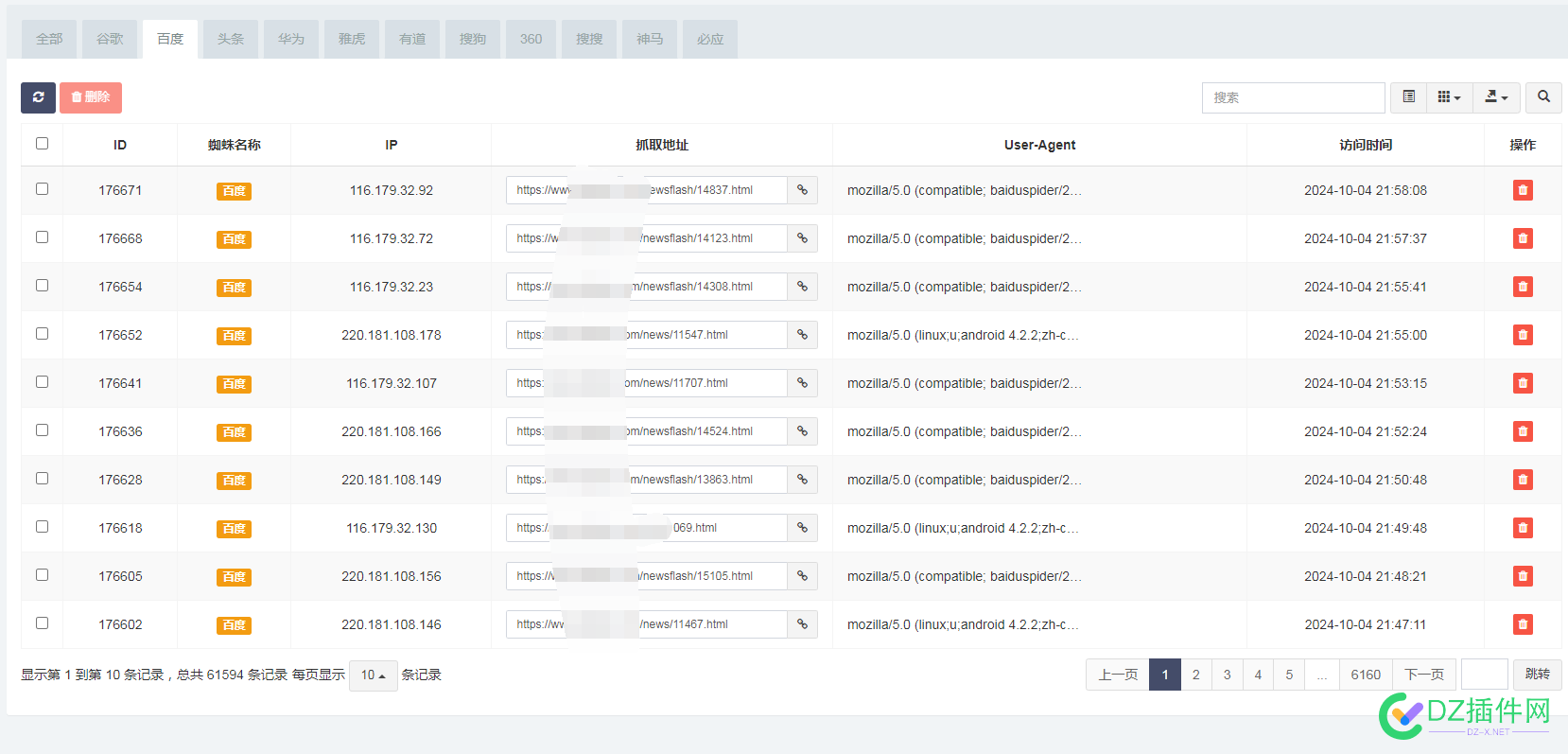
Task: Click URL field for row 176671
Action: point(647,190)
